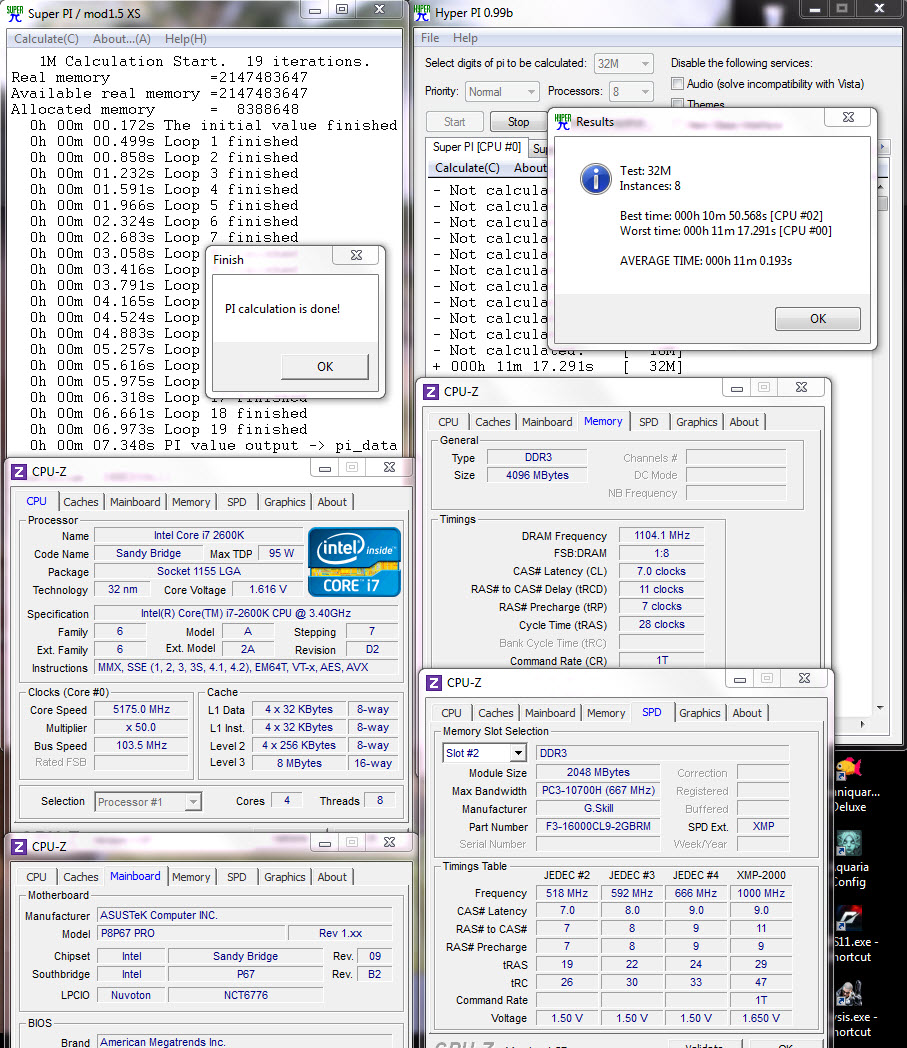Click the Stop button in Hyper PI
This screenshot has height=1048, width=907.
click(518, 122)
